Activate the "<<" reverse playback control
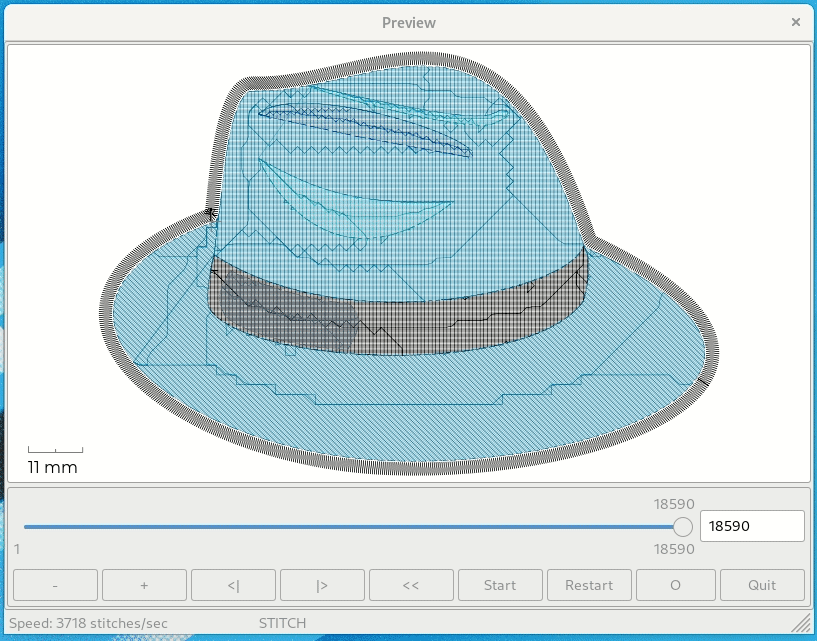This screenshot has height=641, width=817. click(411, 585)
